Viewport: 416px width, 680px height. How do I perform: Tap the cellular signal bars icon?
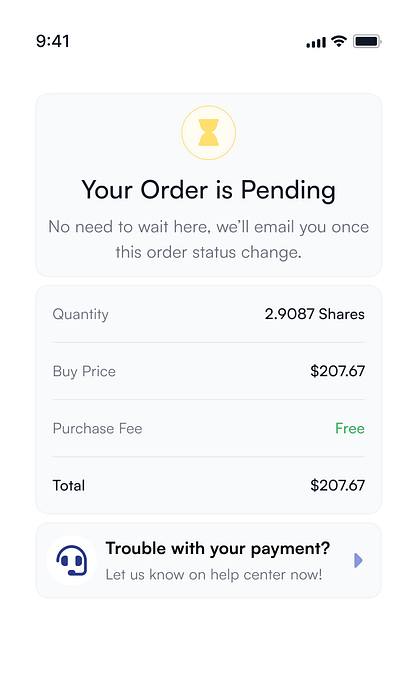click(316, 42)
